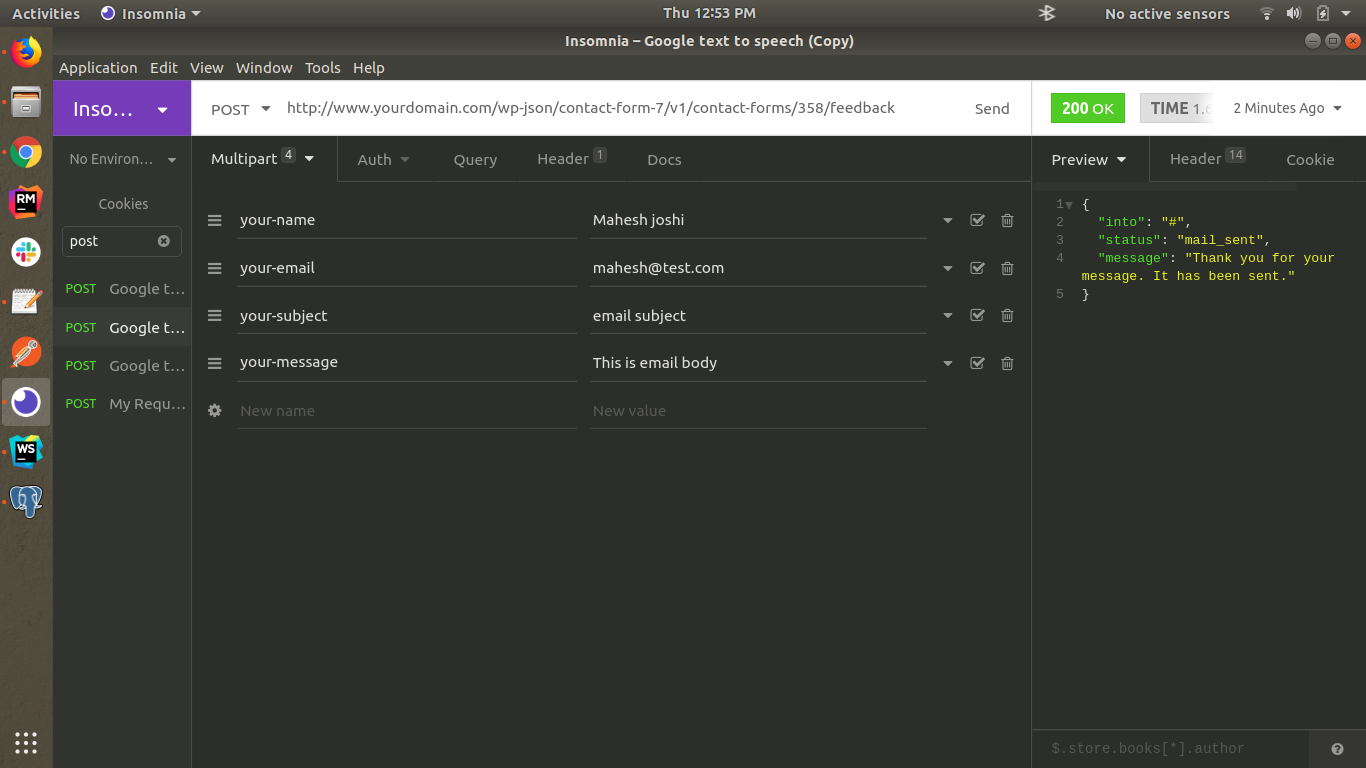Select the My Requ… POST request
1366x768 pixels.
pos(123,404)
